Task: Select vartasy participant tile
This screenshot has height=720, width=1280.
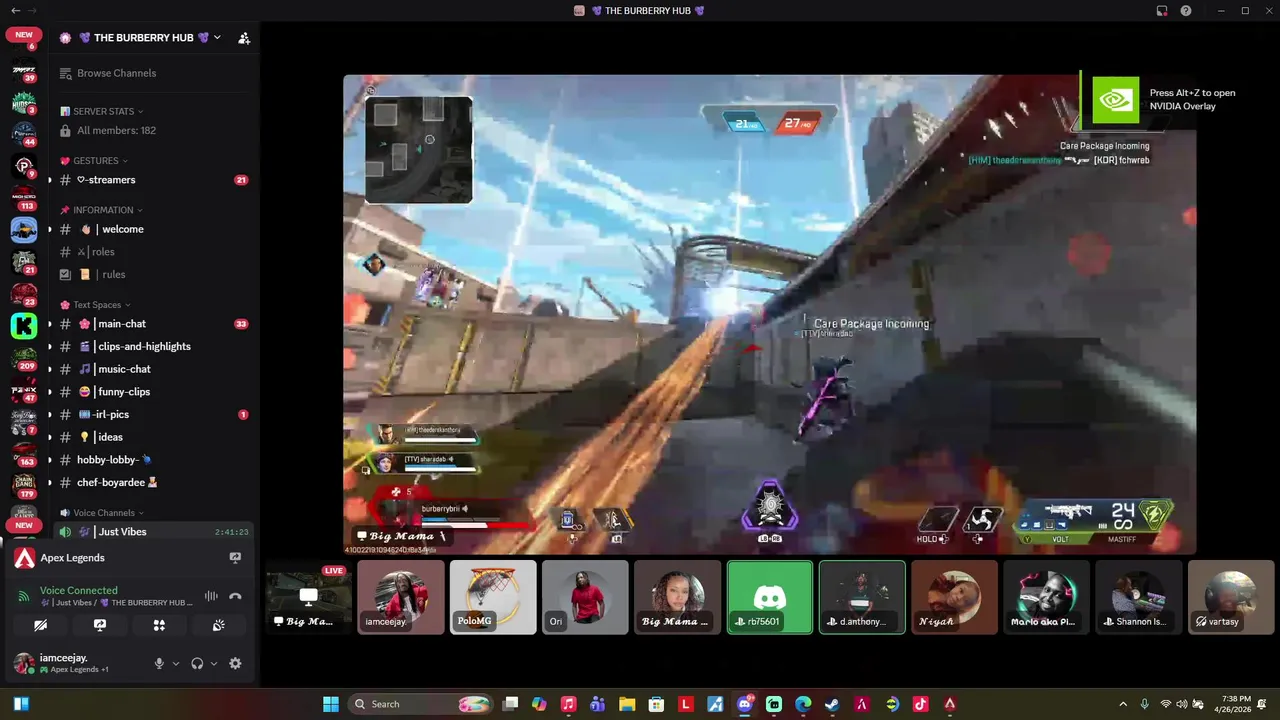Action: [x=1231, y=597]
